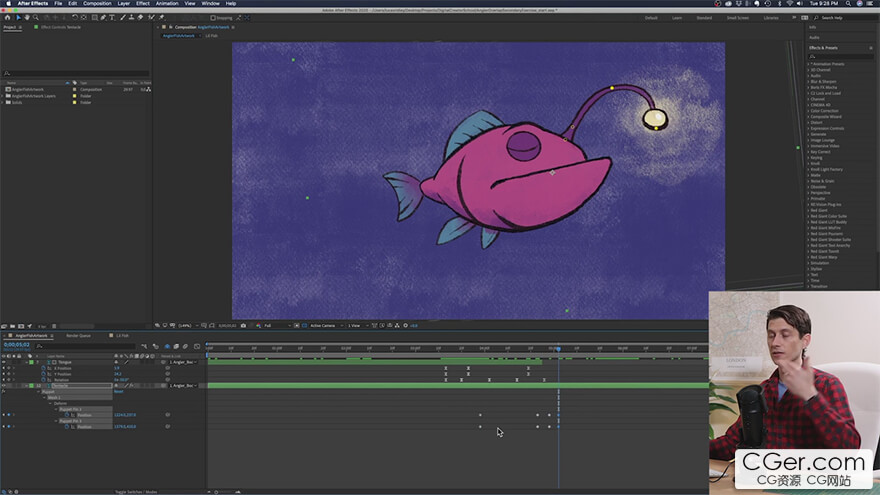The height and width of the screenshot is (495, 880).
Task: Open the Active Camera dropdown
Action: (x=325, y=326)
